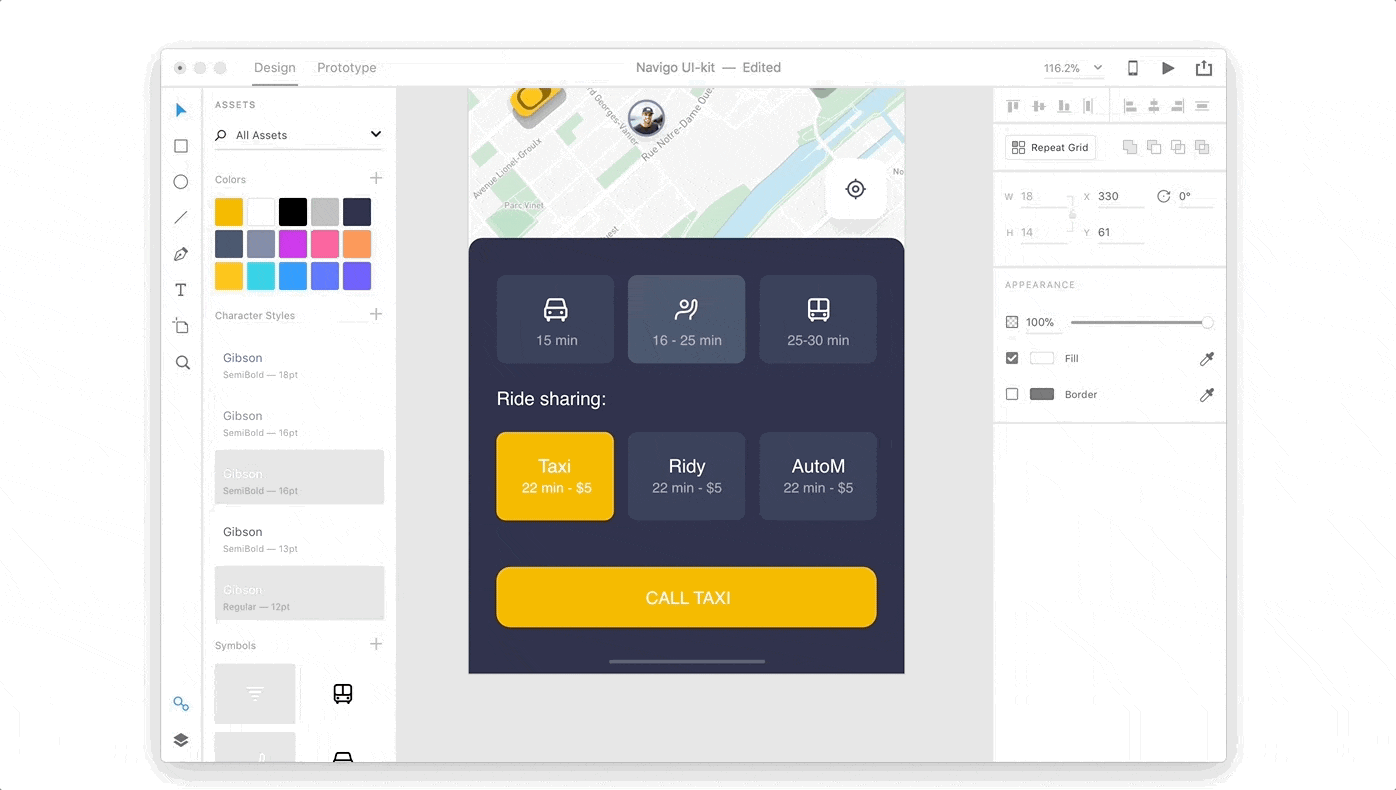Click the Repeat Grid button

(x=1050, y=147)
